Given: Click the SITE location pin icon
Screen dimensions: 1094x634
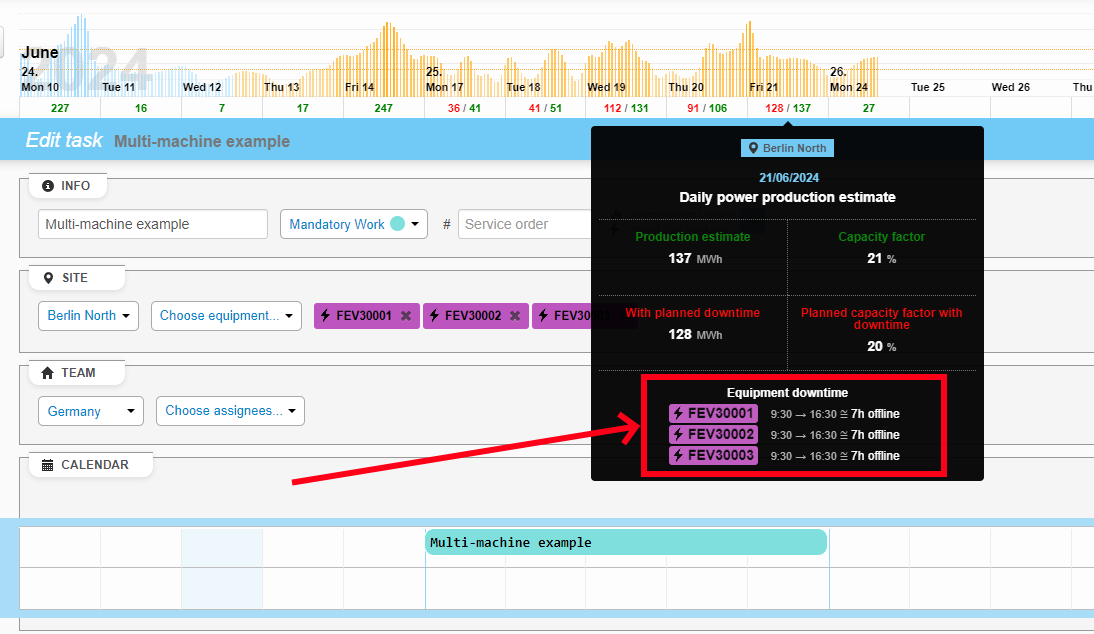Looking at the screenshot, I should point(48,277).
